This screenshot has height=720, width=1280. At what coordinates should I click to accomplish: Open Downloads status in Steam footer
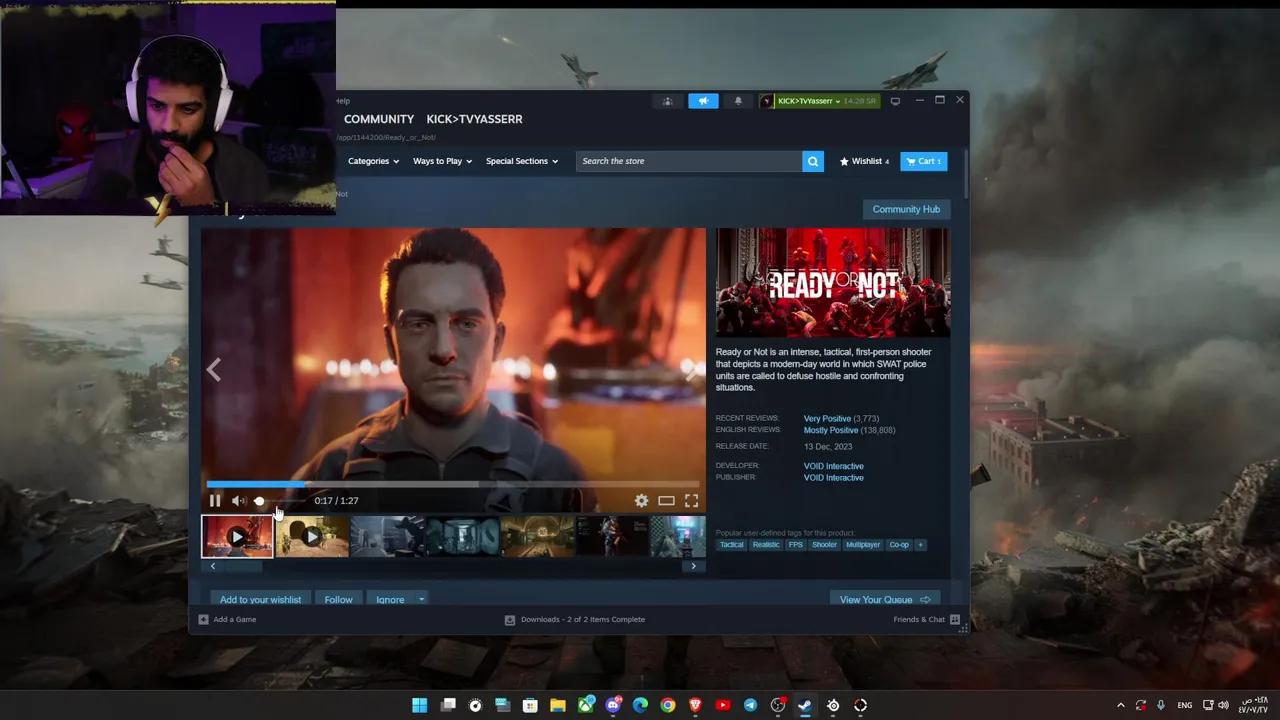pyautogui.click(x=575, y=619)
